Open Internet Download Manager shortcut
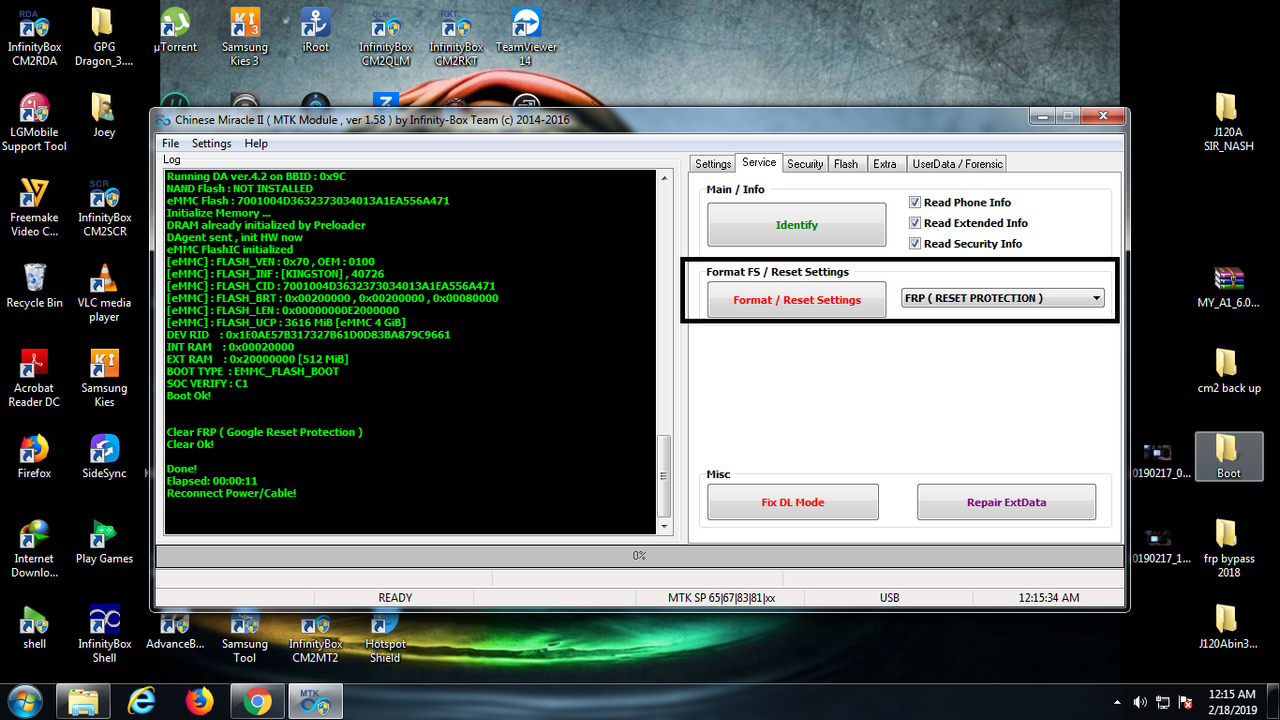 pos(34,547)
